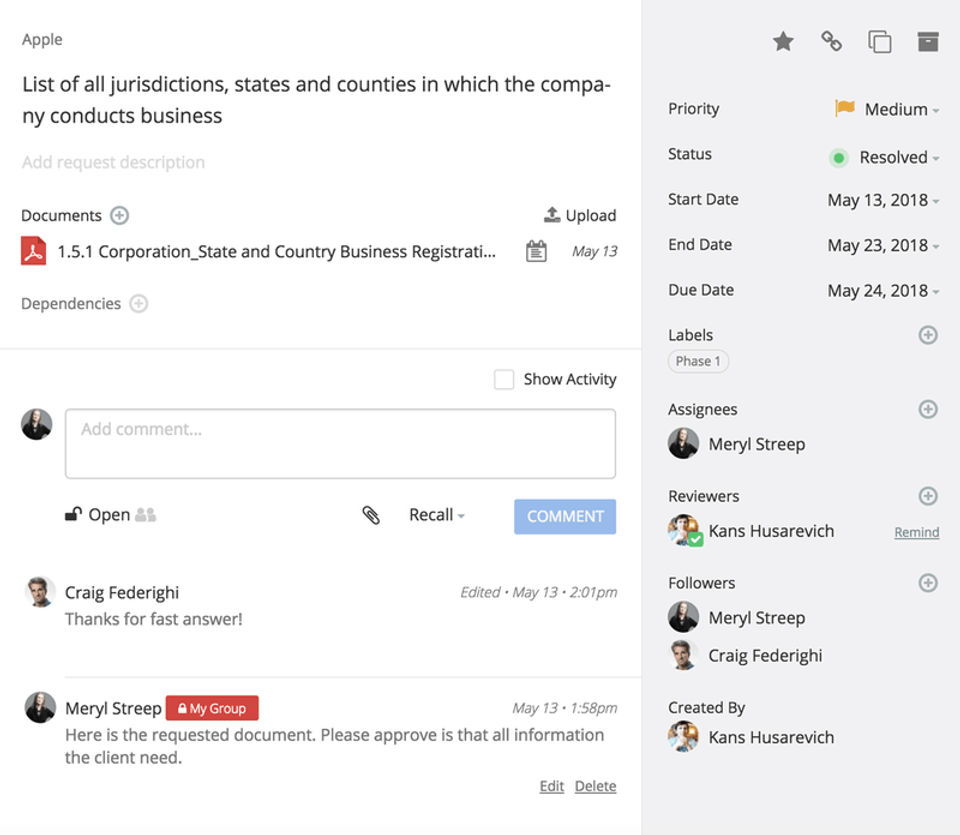
Task: Click the paperclip attachment icon
Action: [x=371, y=515]
